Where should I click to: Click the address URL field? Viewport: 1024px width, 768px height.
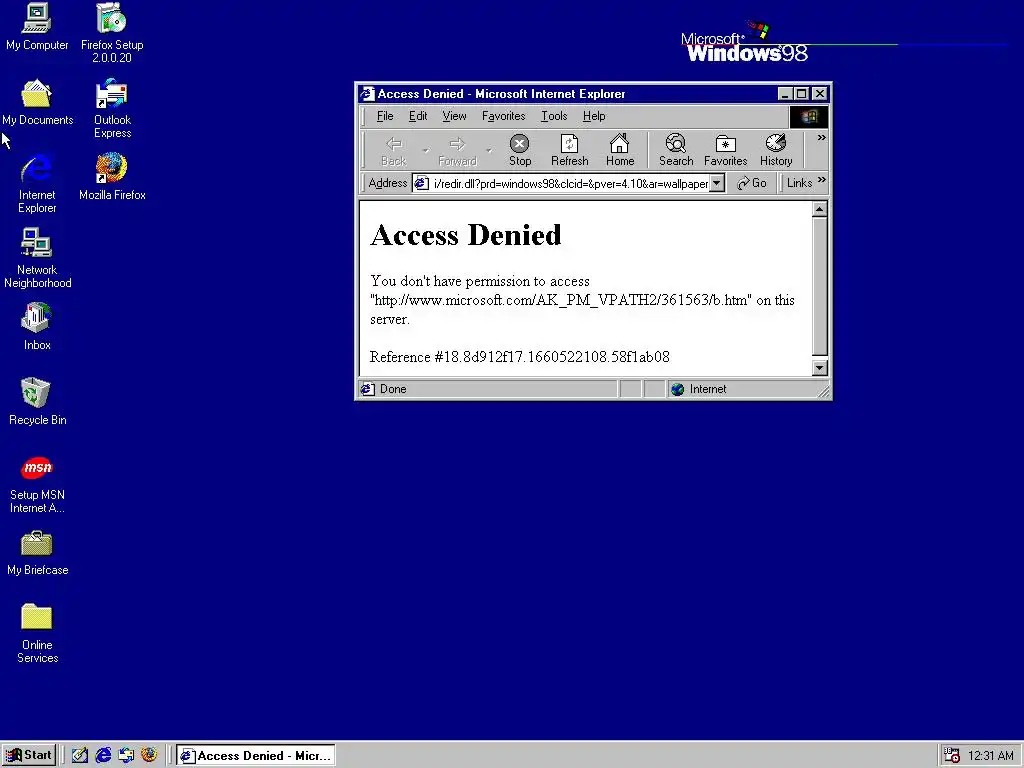570,184
